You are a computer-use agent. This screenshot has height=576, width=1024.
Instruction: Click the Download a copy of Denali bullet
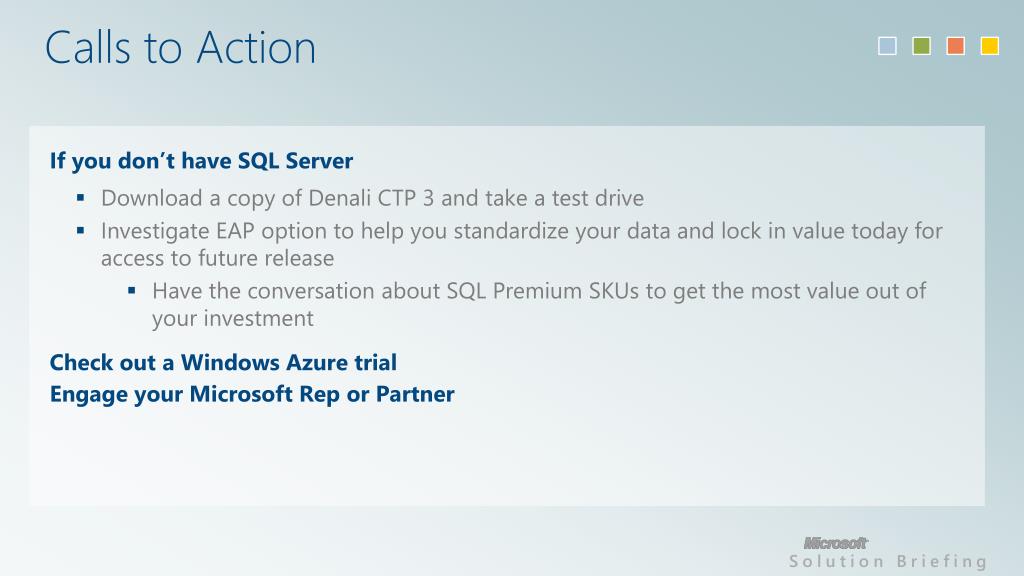tap(372, 198)
